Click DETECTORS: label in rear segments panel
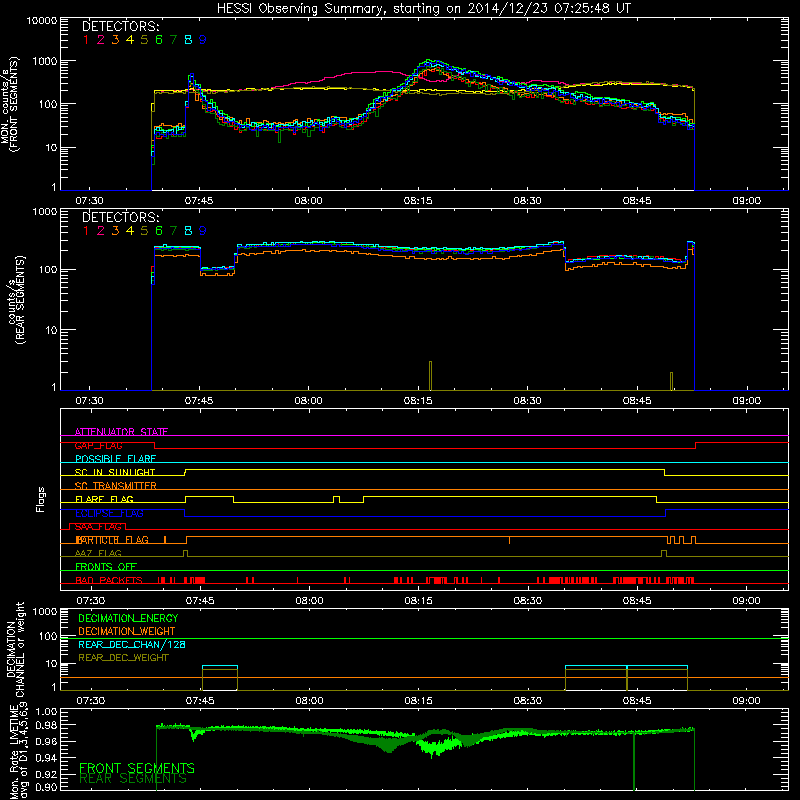800x800 pixels. click(x=120, y=217)
